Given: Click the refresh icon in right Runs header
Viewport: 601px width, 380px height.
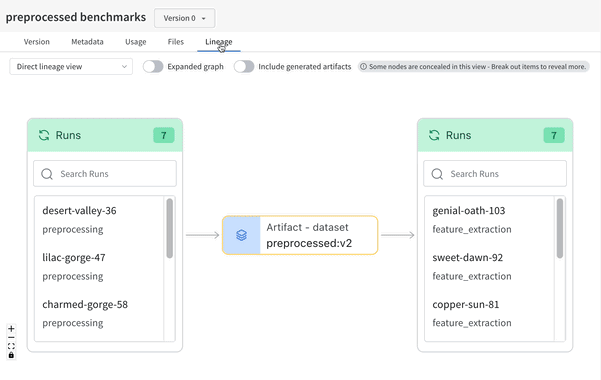Looking at the screenshot, I should click(x=434, y=135).
